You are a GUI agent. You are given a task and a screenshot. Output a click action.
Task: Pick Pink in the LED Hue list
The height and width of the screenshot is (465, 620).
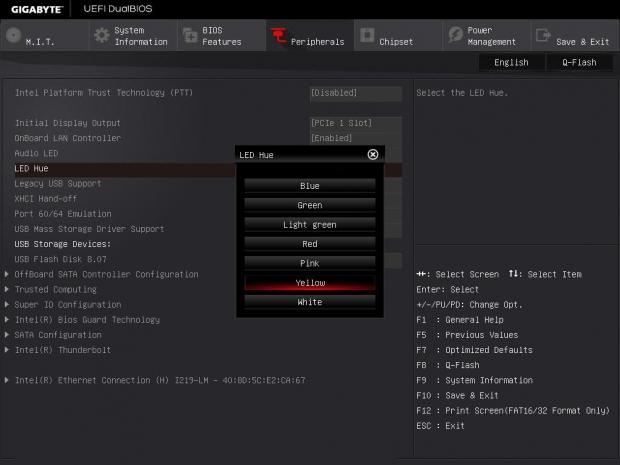point(310,263)
